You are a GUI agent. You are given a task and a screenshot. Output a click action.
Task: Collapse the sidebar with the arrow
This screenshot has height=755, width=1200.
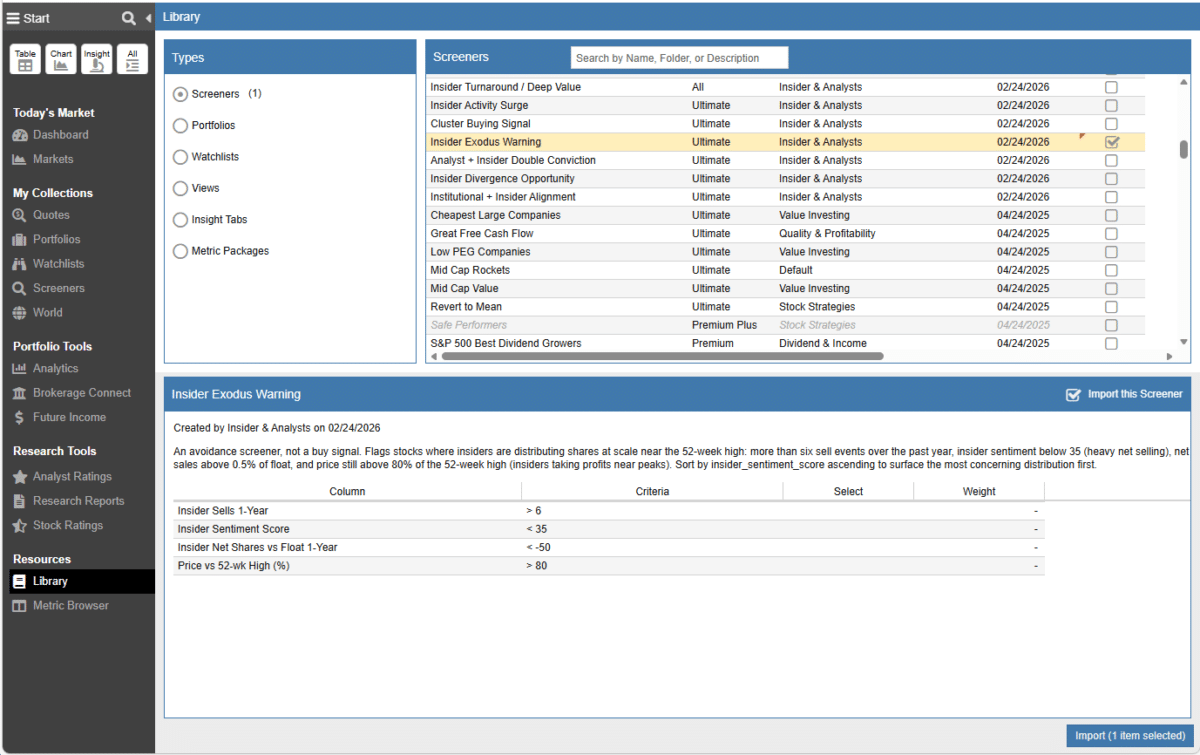point(148,18)
